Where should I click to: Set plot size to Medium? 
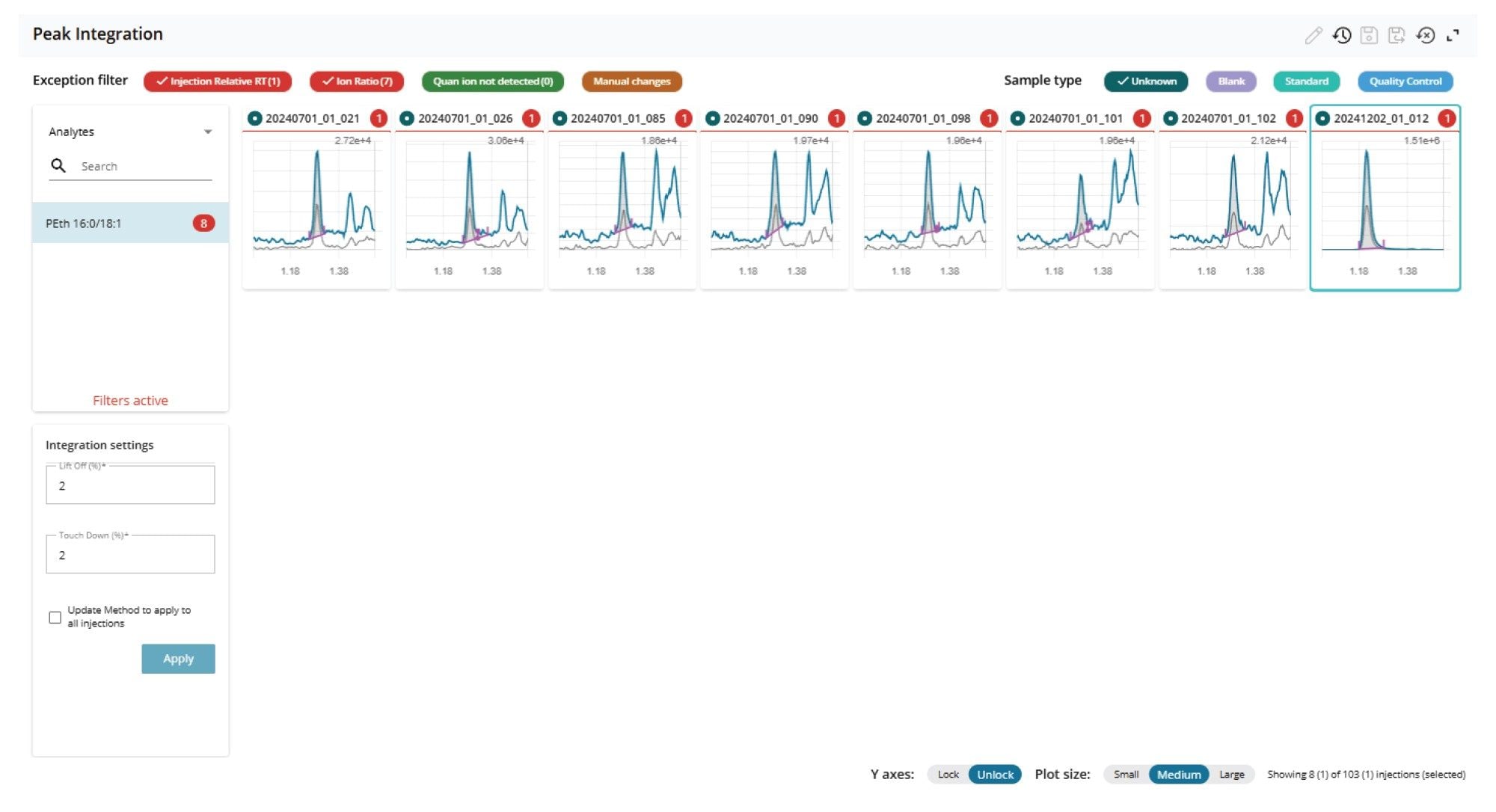[x=1179, y=775]
